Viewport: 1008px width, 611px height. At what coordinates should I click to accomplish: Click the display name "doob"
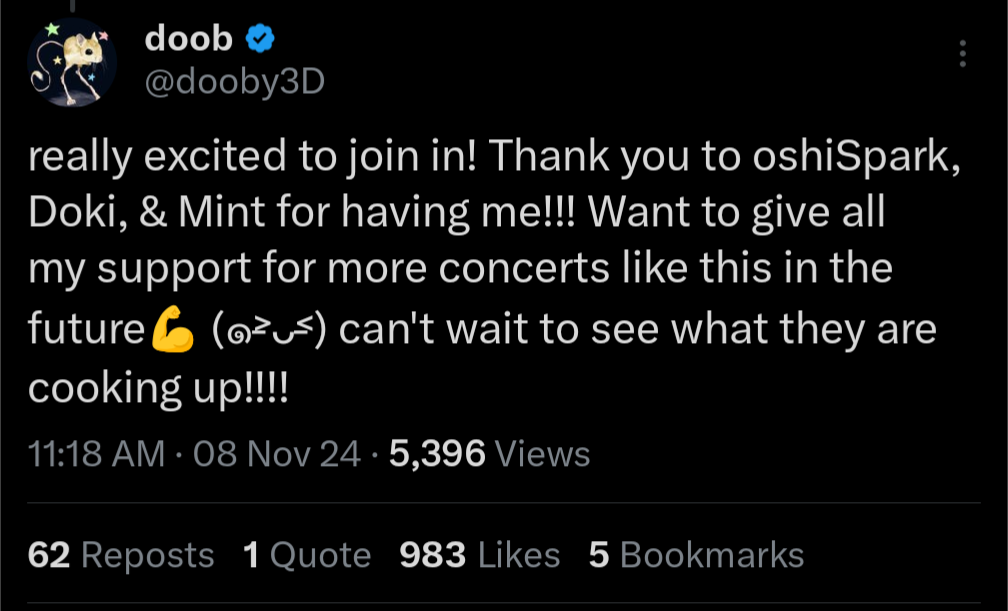tap(189, 39)
